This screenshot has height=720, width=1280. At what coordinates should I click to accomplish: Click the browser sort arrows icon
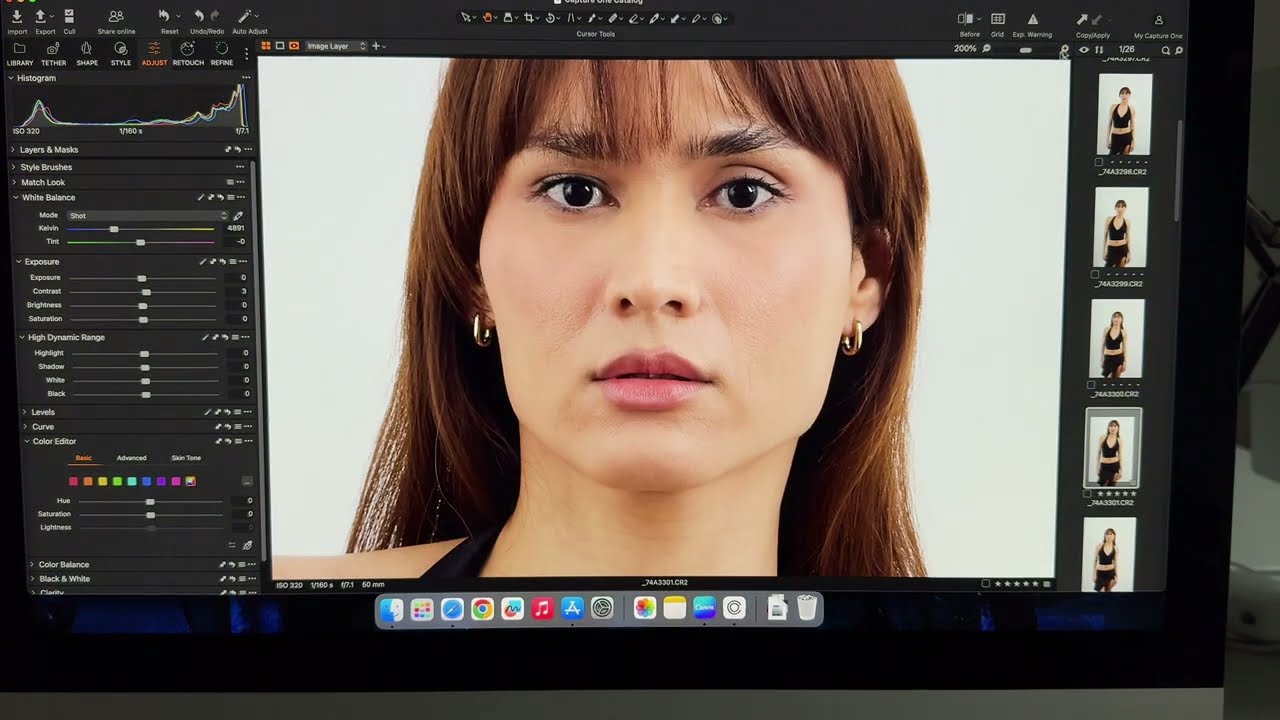click(1099, 49)
